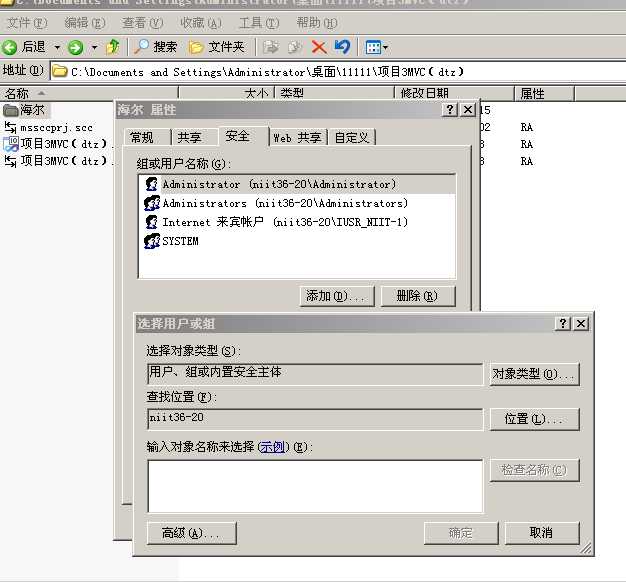
Task: Toggle the Folders pane button
Action: coord(217,47)
